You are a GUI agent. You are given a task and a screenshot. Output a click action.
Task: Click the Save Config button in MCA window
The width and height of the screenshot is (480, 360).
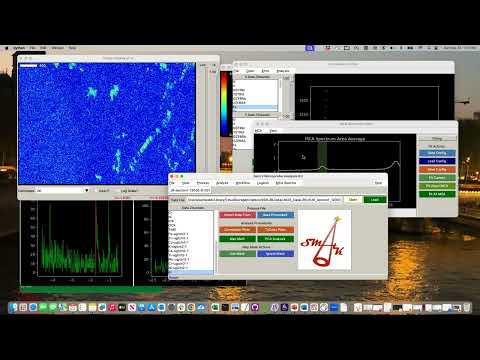click(x=437, y=153)
